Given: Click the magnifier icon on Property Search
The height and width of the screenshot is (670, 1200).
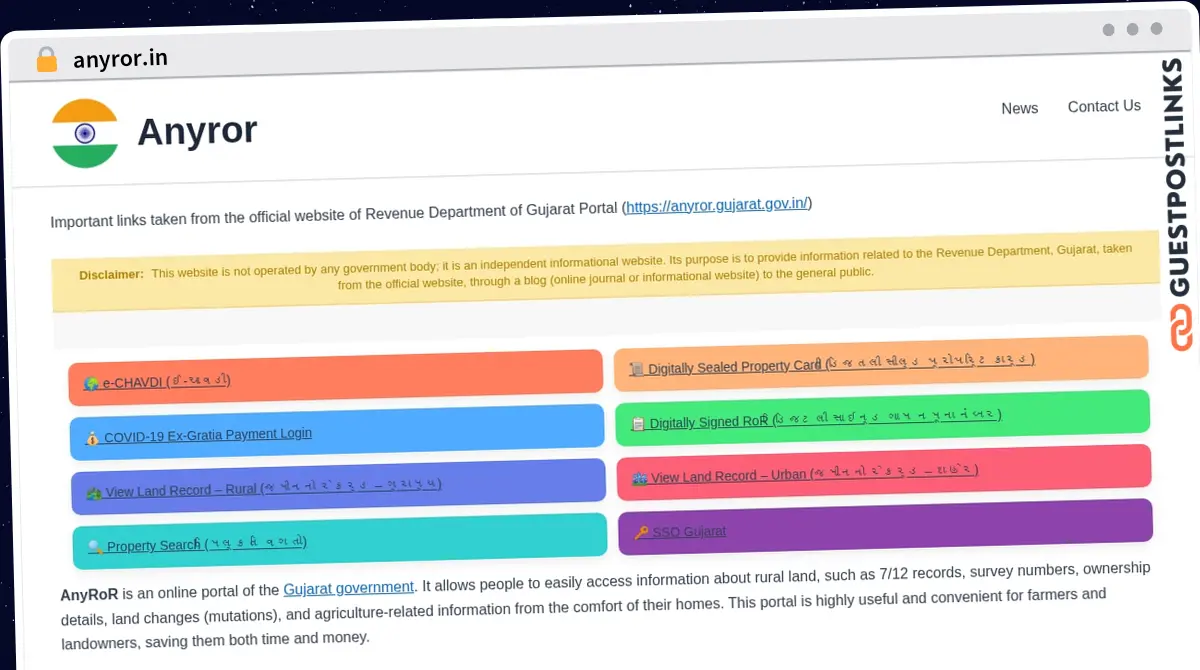Looking at the screenshot, I should pyautogui.click(x=95, y=547).
